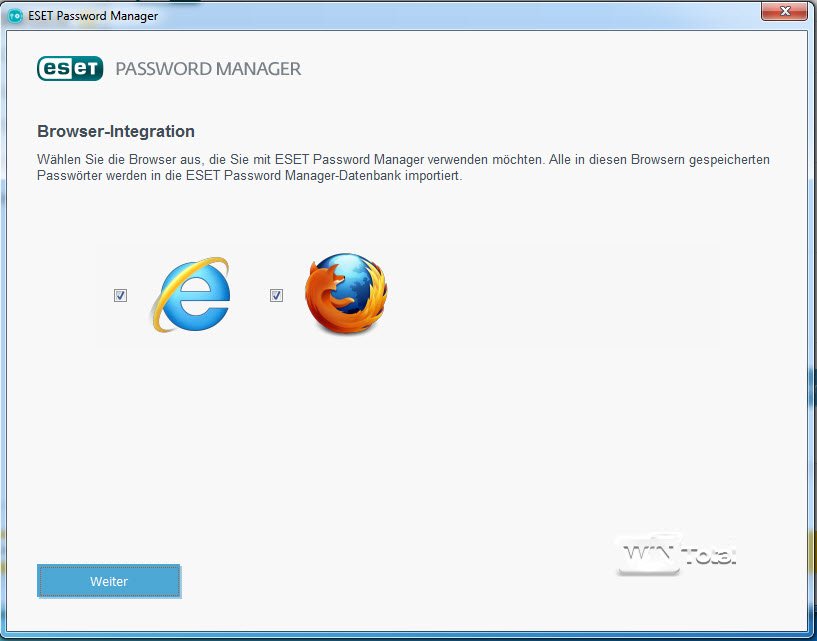This screenshot has width=817, height=641.
Task: Click the PASSWORD MANAGER header text
Action: pos(208,69)
